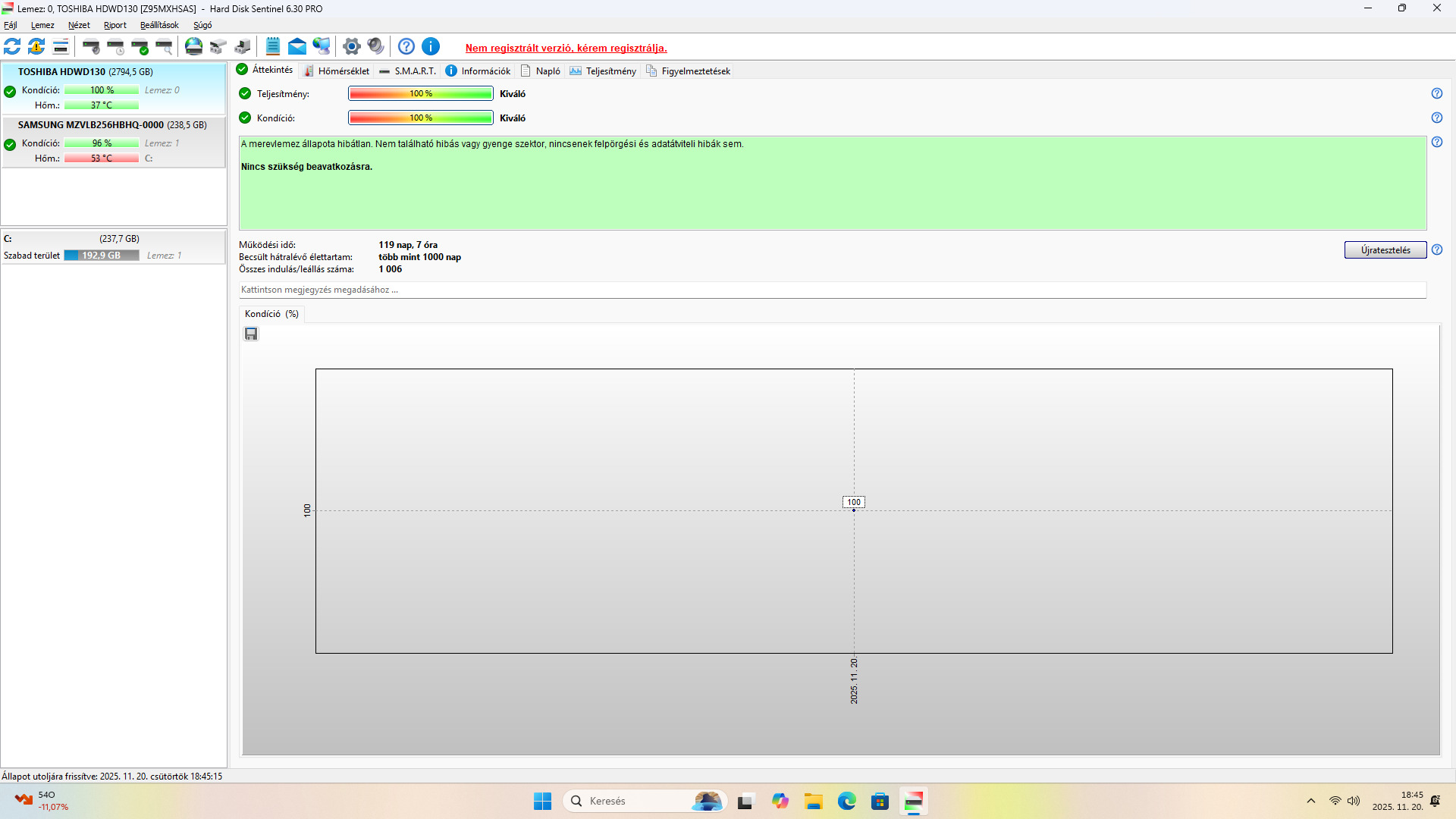
Task: Click the Újratesztelés button
Action: click(x=1385, y=250)
